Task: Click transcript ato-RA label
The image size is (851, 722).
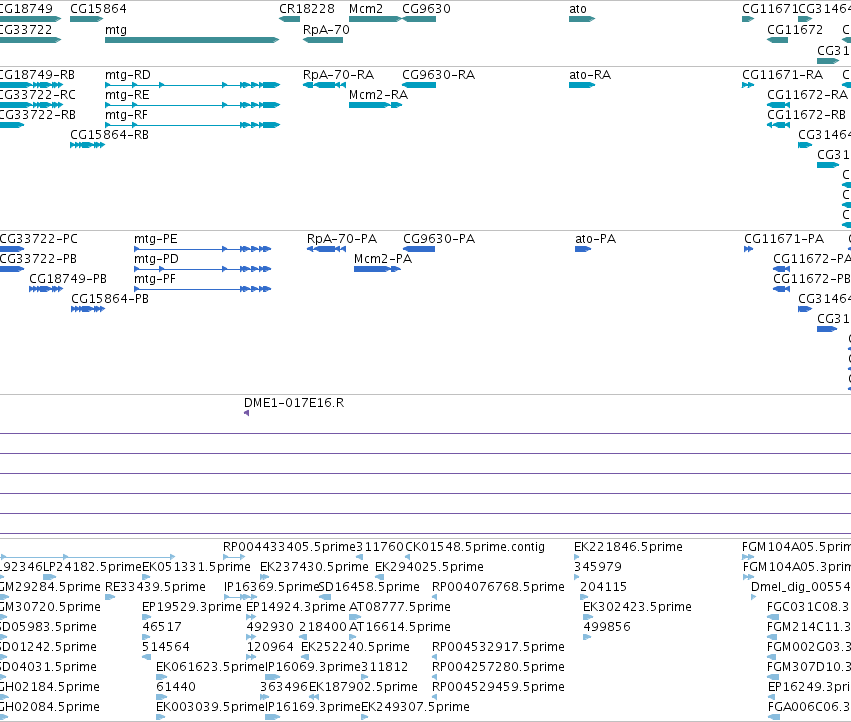Action: click(590, 74)
